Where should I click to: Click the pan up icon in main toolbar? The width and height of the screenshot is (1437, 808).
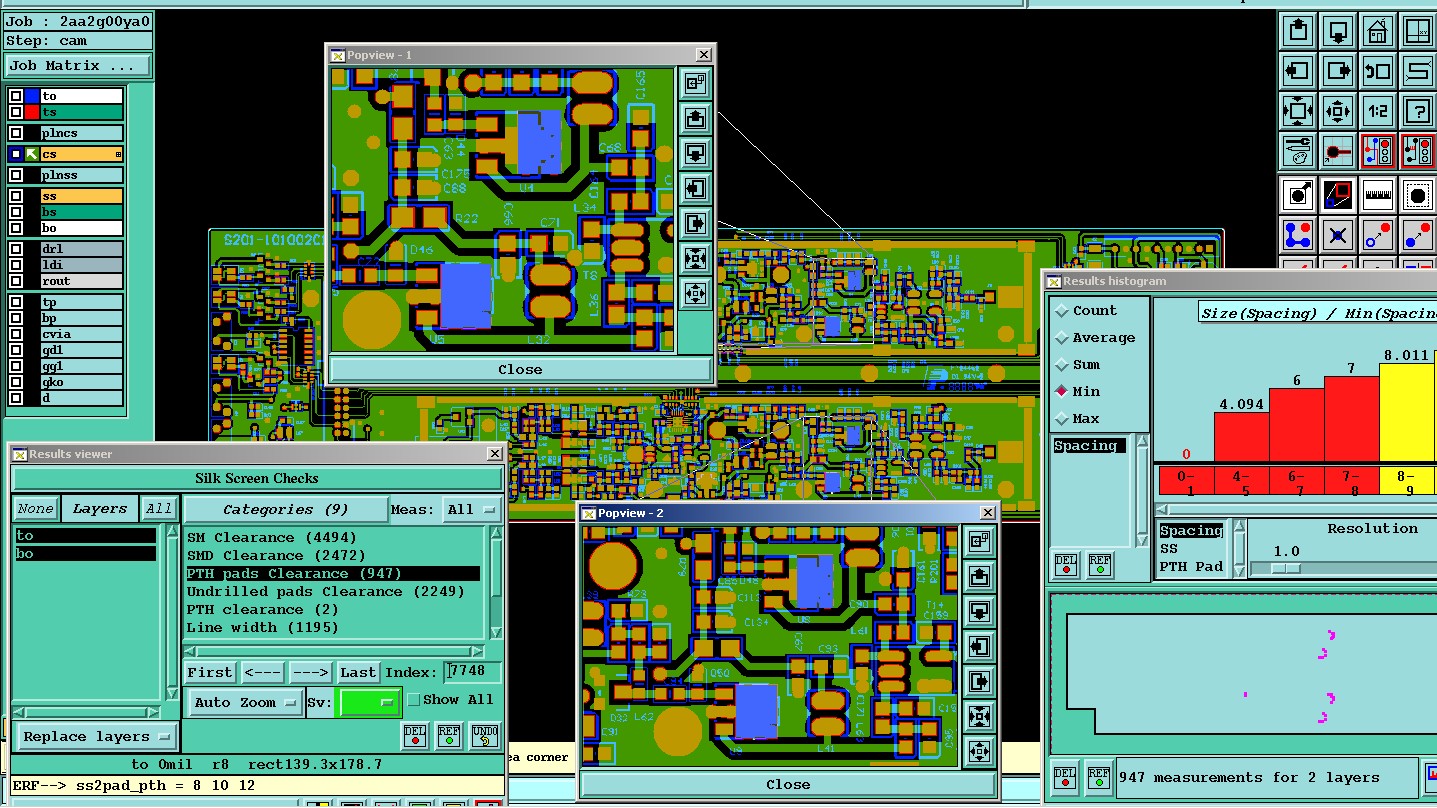(1298, 29)
